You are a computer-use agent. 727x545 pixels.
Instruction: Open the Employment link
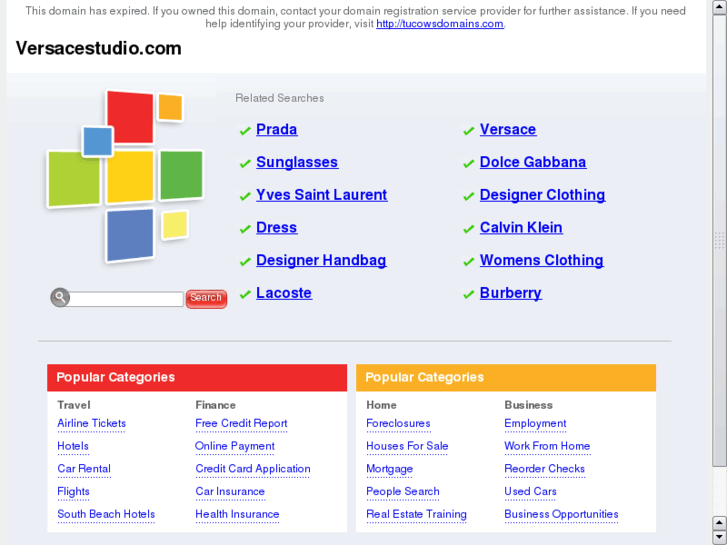coord(535,423)
